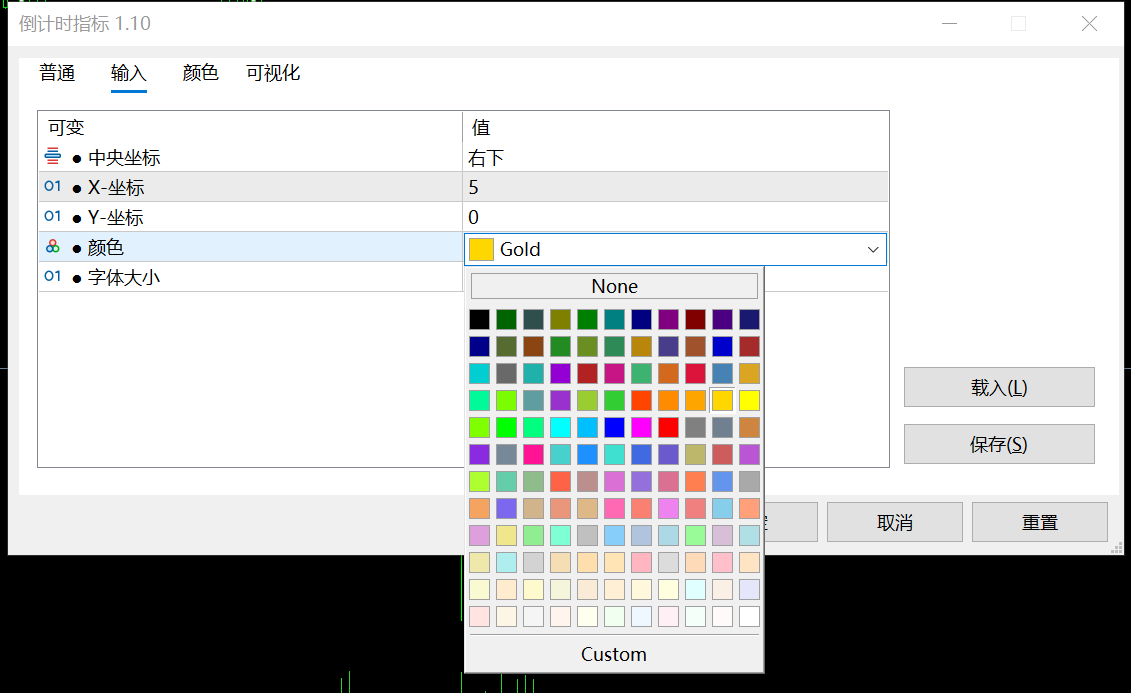Click the 载入(L) button

tap(999, 387)
